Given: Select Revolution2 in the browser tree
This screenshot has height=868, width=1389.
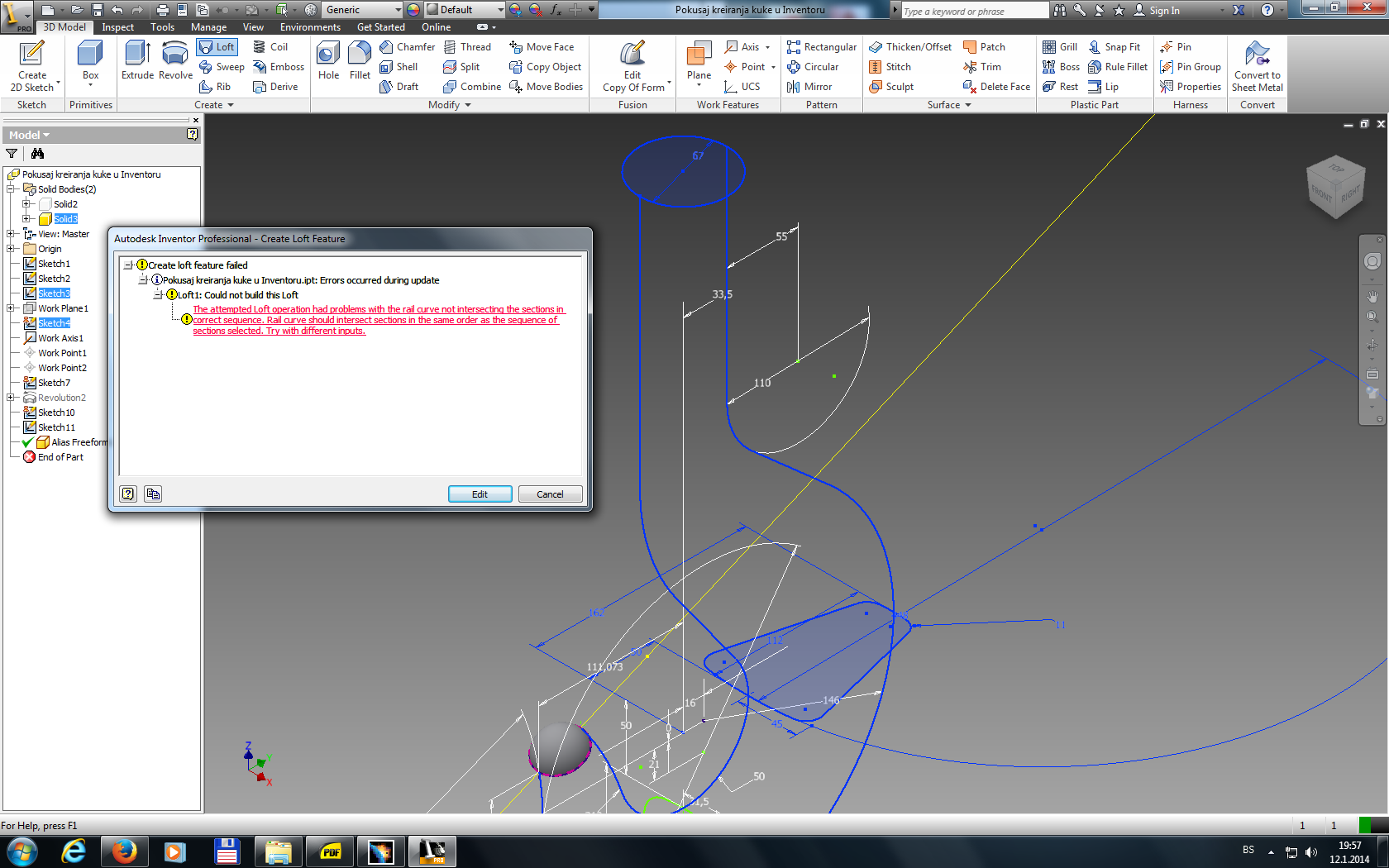Looking at the screenshot, I should [61, 398].
